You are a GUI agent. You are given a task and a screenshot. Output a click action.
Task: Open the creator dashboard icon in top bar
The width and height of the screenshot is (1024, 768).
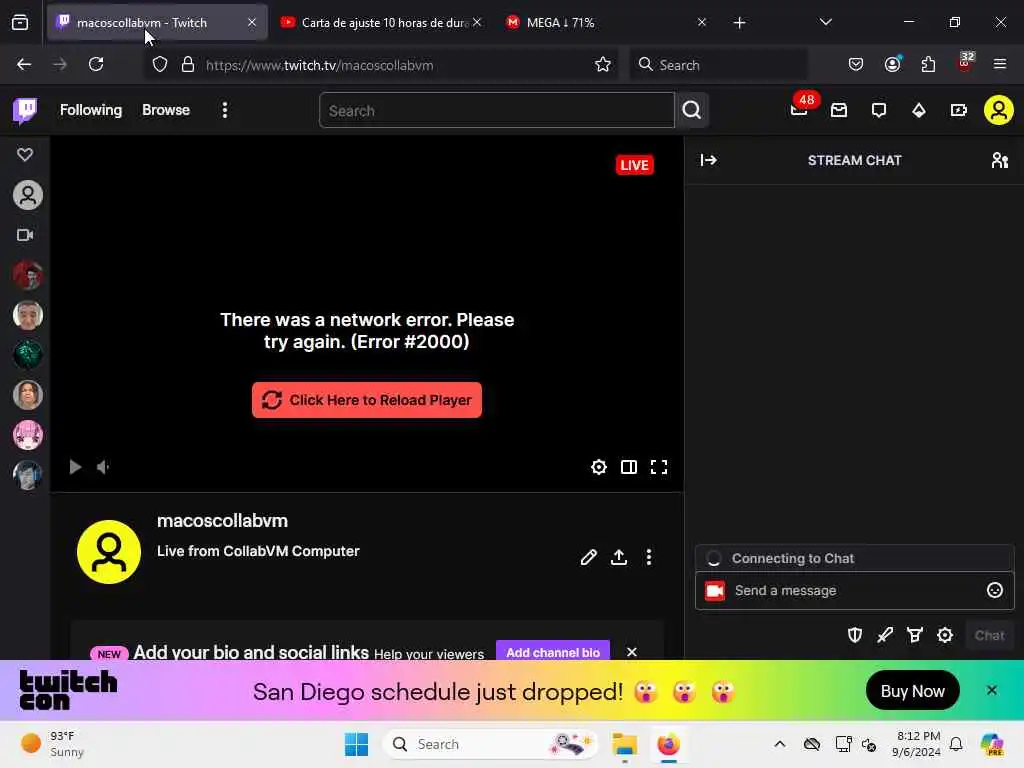tap(959, 110)
